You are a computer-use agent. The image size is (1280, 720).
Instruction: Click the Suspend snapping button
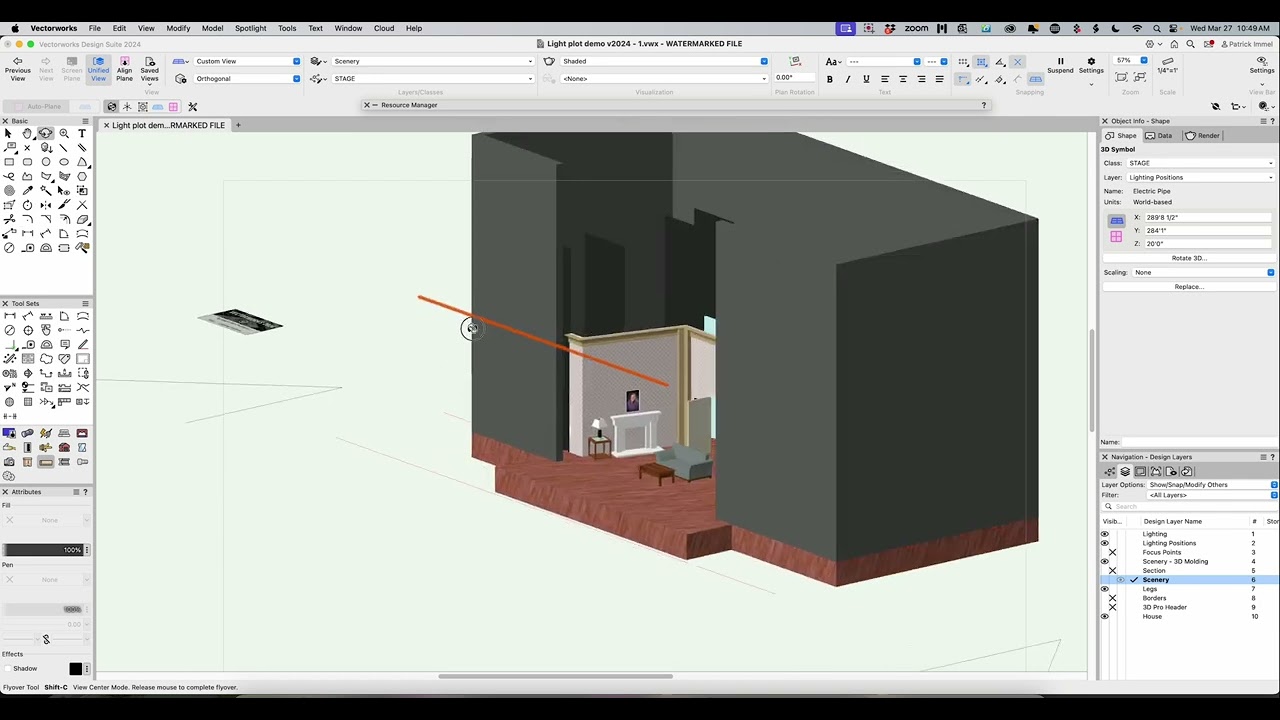(1061, 65)
